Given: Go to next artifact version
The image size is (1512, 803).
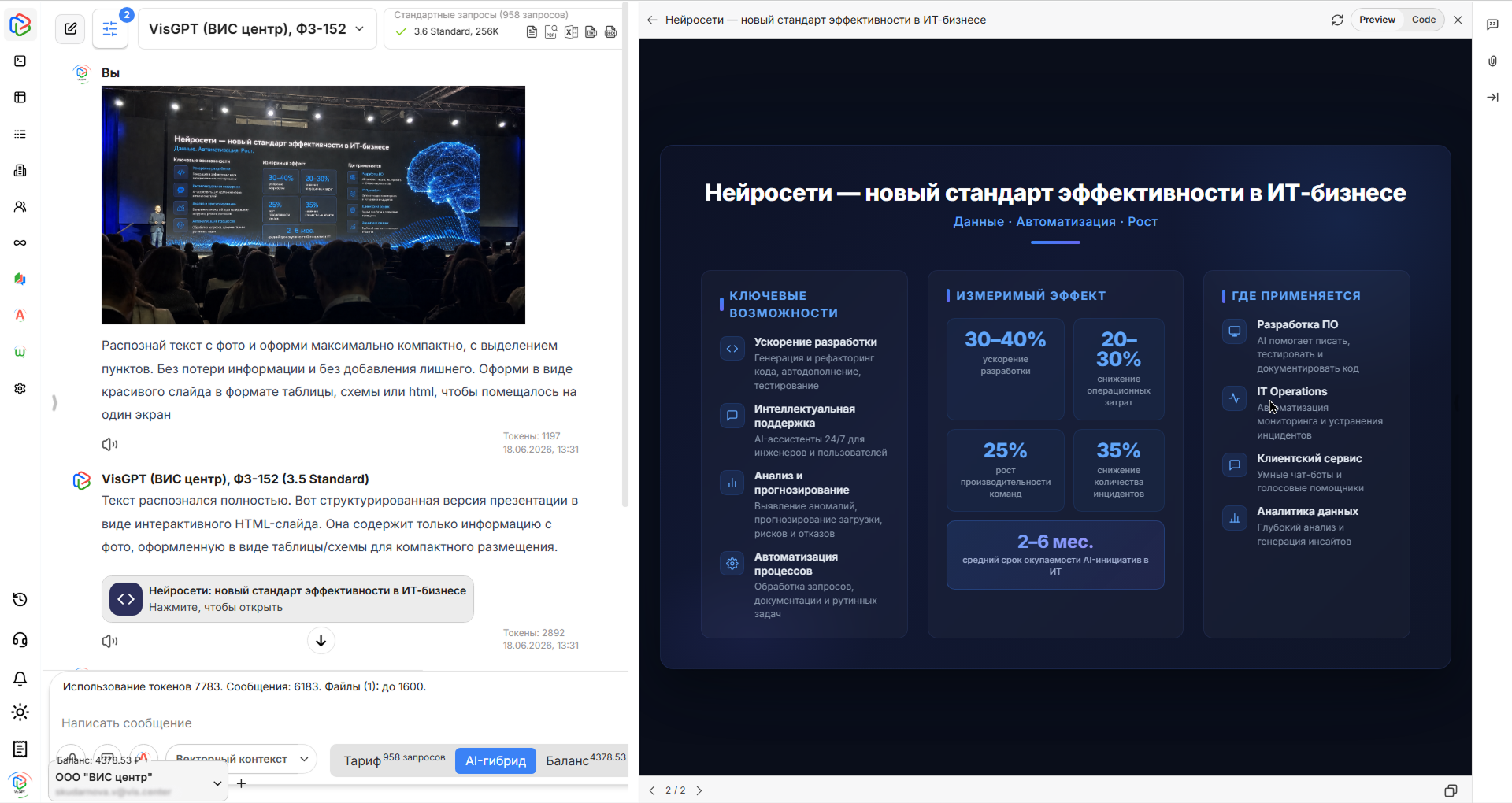Looking at the screenshot, I should pos(699,790).
